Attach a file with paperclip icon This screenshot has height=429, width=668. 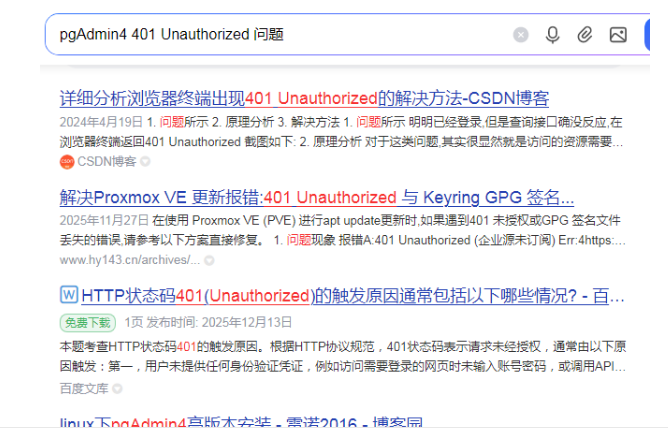coord(585,35)
